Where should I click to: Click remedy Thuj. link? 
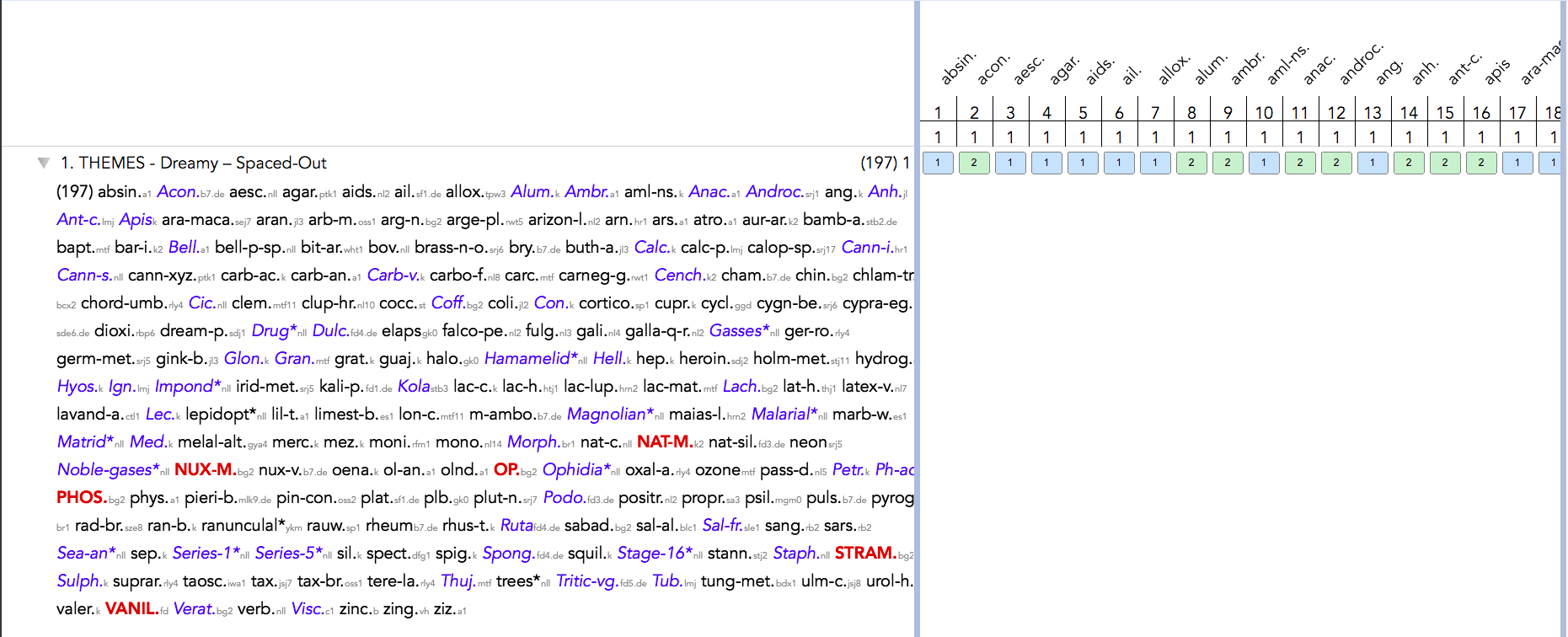(458, 581)
